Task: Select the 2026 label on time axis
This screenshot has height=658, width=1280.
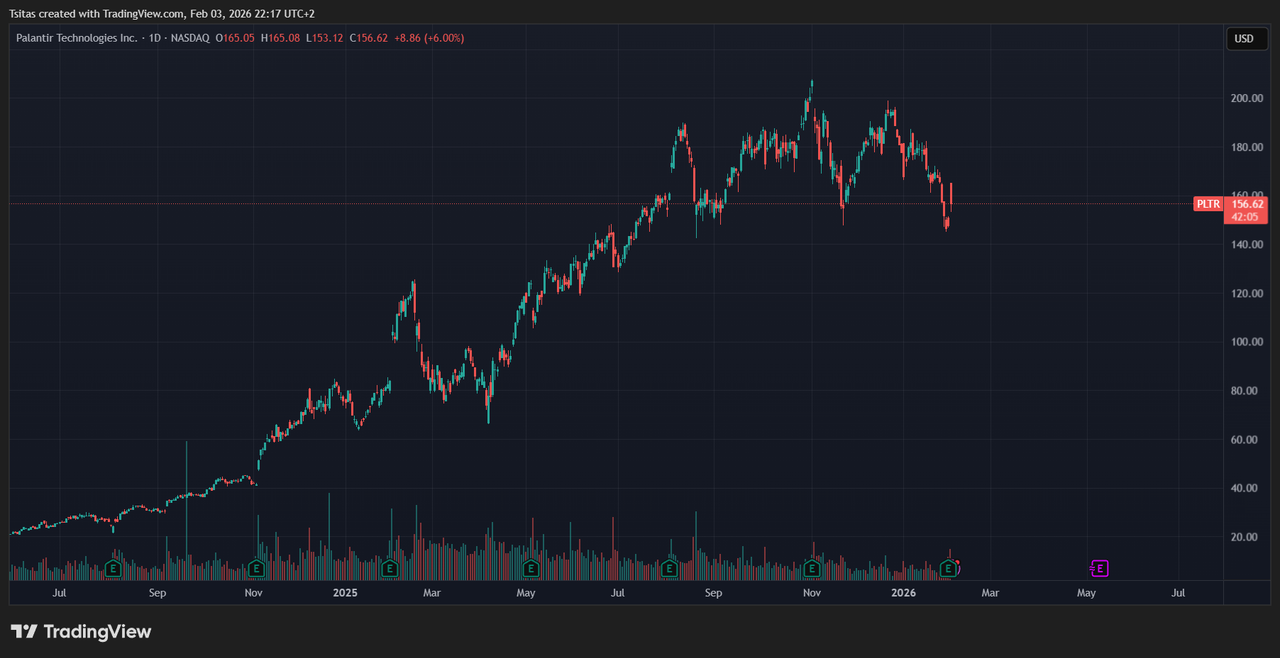Action: coord(903,593)
